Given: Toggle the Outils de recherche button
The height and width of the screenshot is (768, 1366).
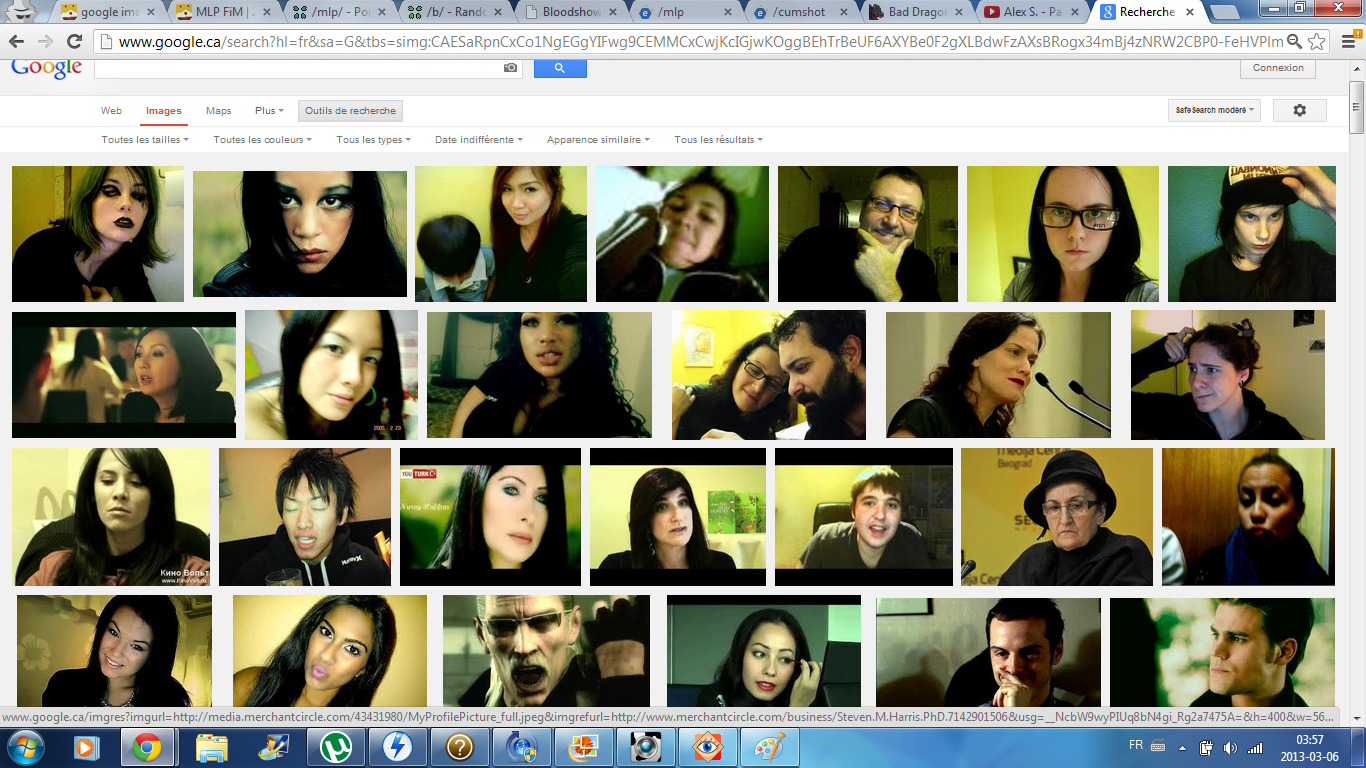Looking at the screenshot, I should (350, 111).
